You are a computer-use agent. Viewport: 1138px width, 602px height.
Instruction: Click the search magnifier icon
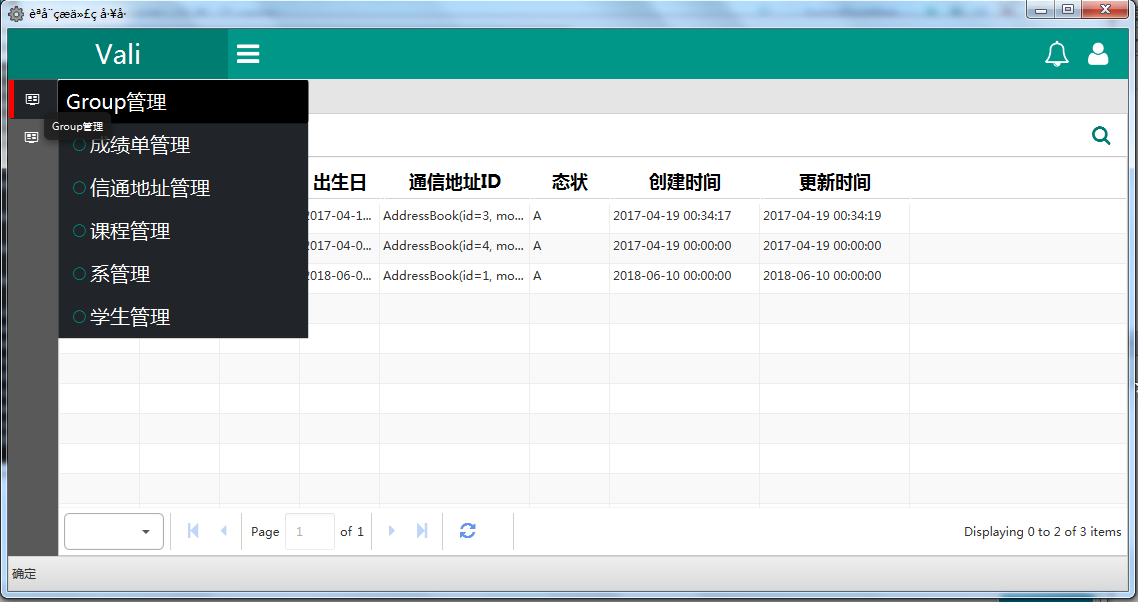coord(1101,135)
